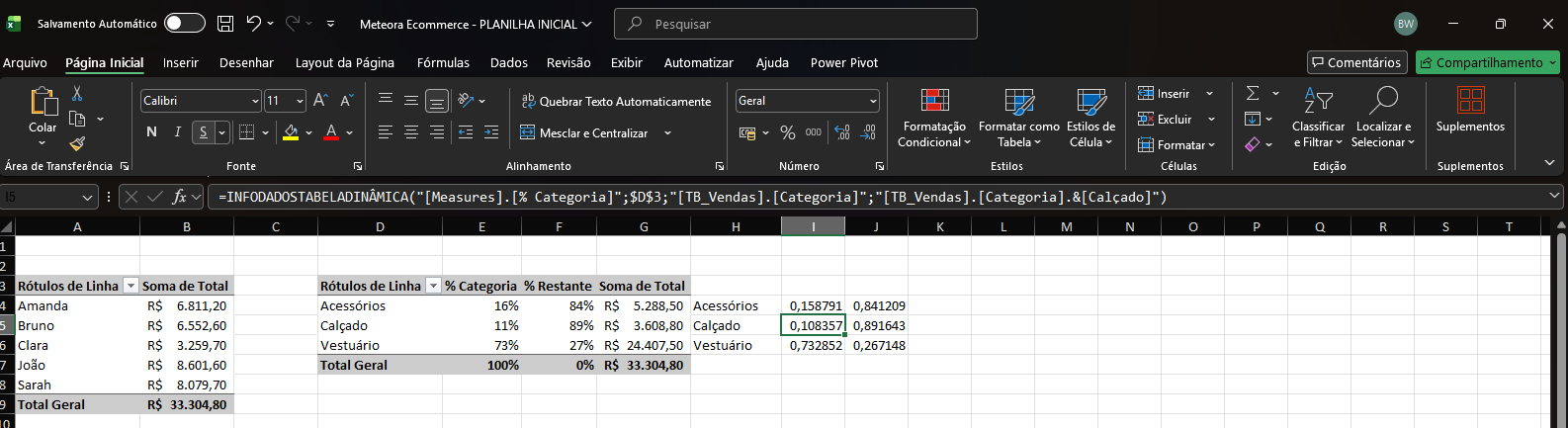The width and height of the screenshot is (1568, 428).
Task: Switch to the Dados tab
Action: (x=509, y=62)
